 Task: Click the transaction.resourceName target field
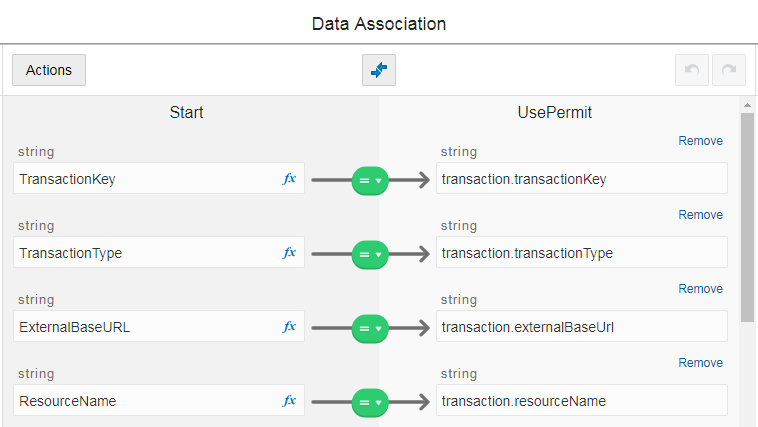tap(581, 401)
